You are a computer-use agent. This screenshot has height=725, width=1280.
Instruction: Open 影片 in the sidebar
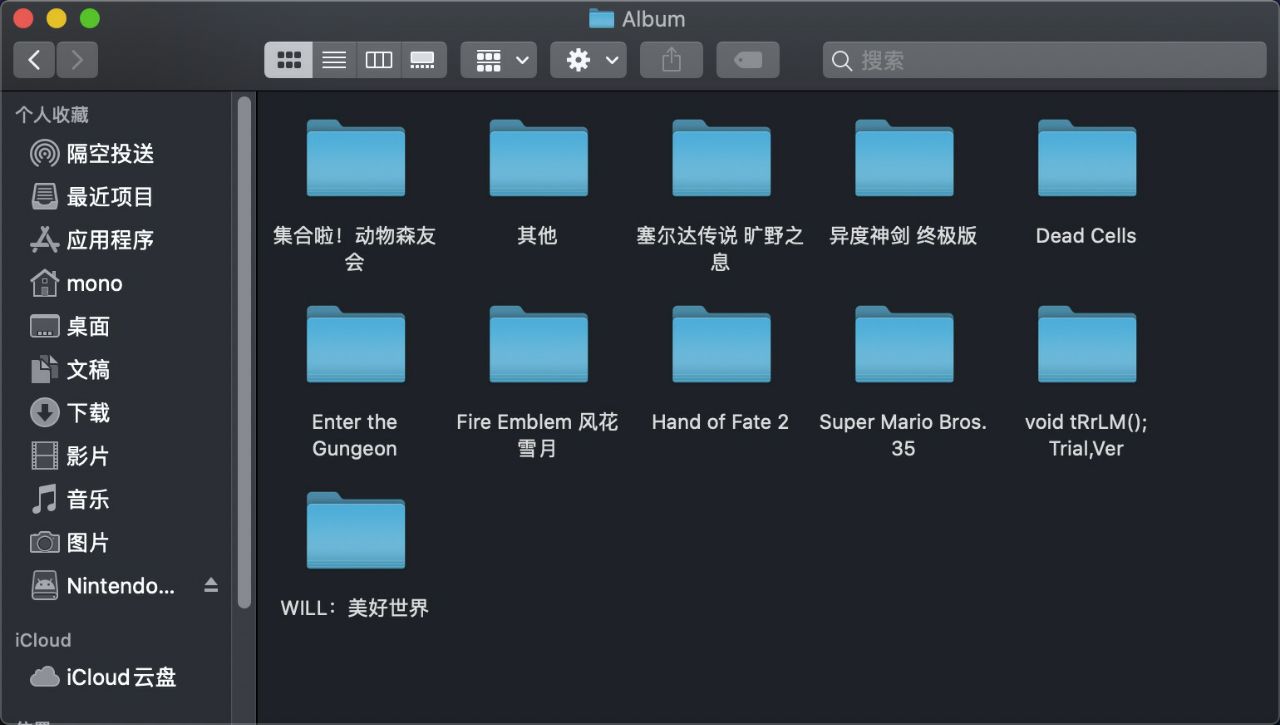click(x=70, y=456)
